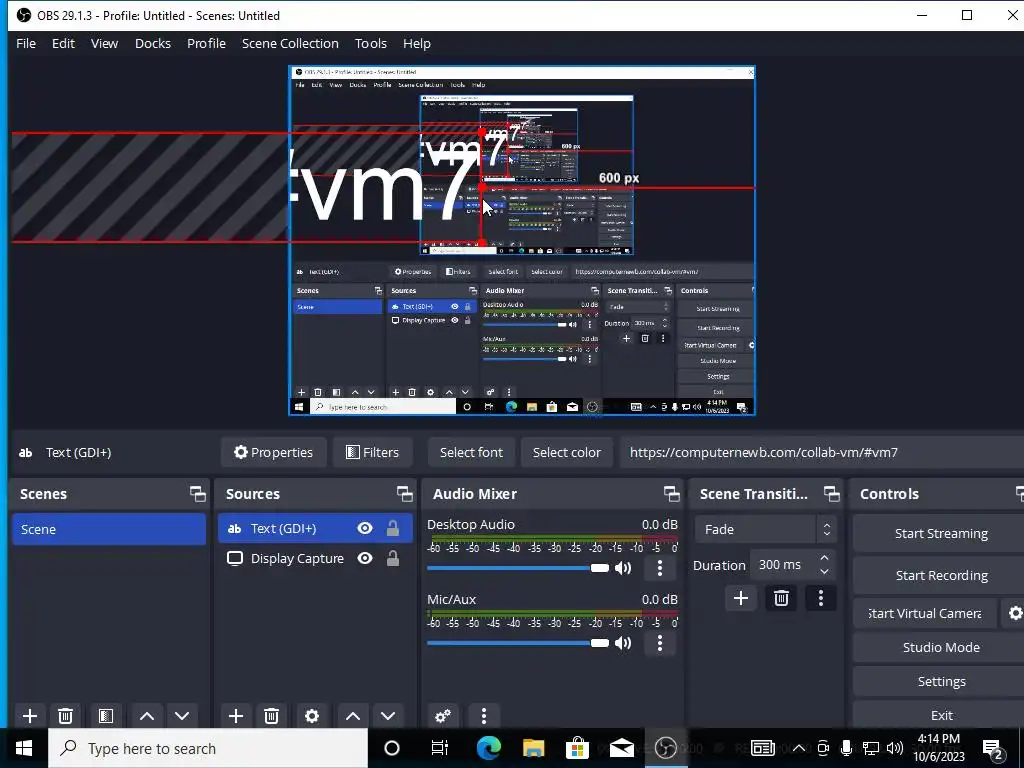
Task: Click Start Streaming button
Action: [x=941, y=534]
